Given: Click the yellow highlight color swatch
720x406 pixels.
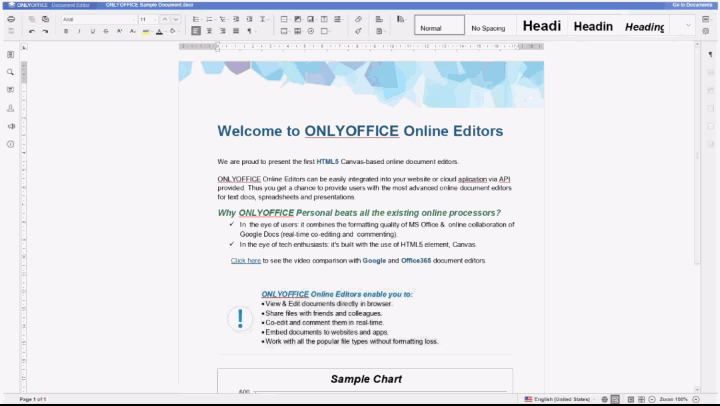Looking at the screenshot, I should (x=146, y=31).
